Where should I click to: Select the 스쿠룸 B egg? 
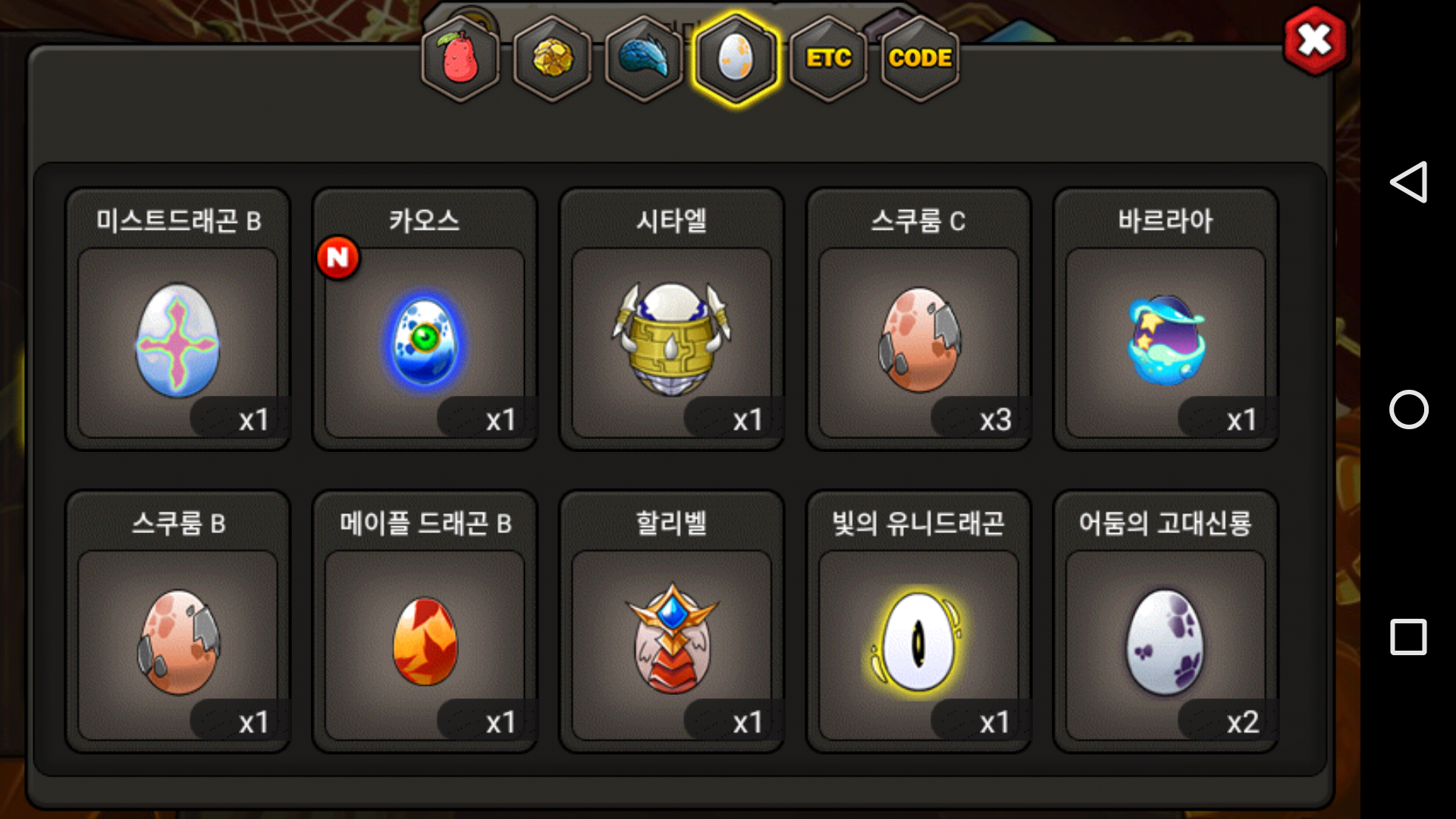(178, 622)
